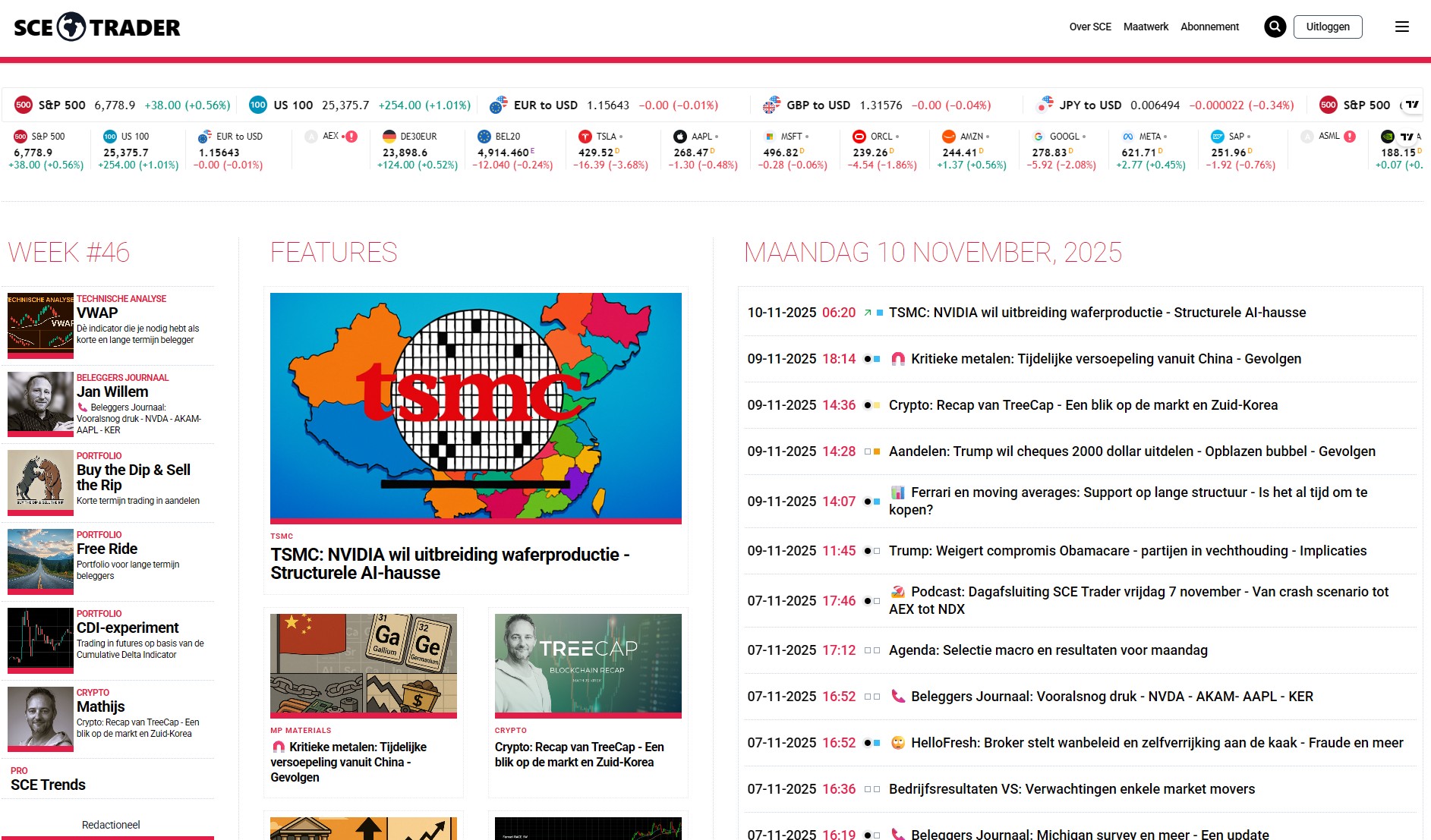The height and width of the screenshot is (840, 1431).
Task: Click the AAPL ticker logo
Action: point(680,137)
